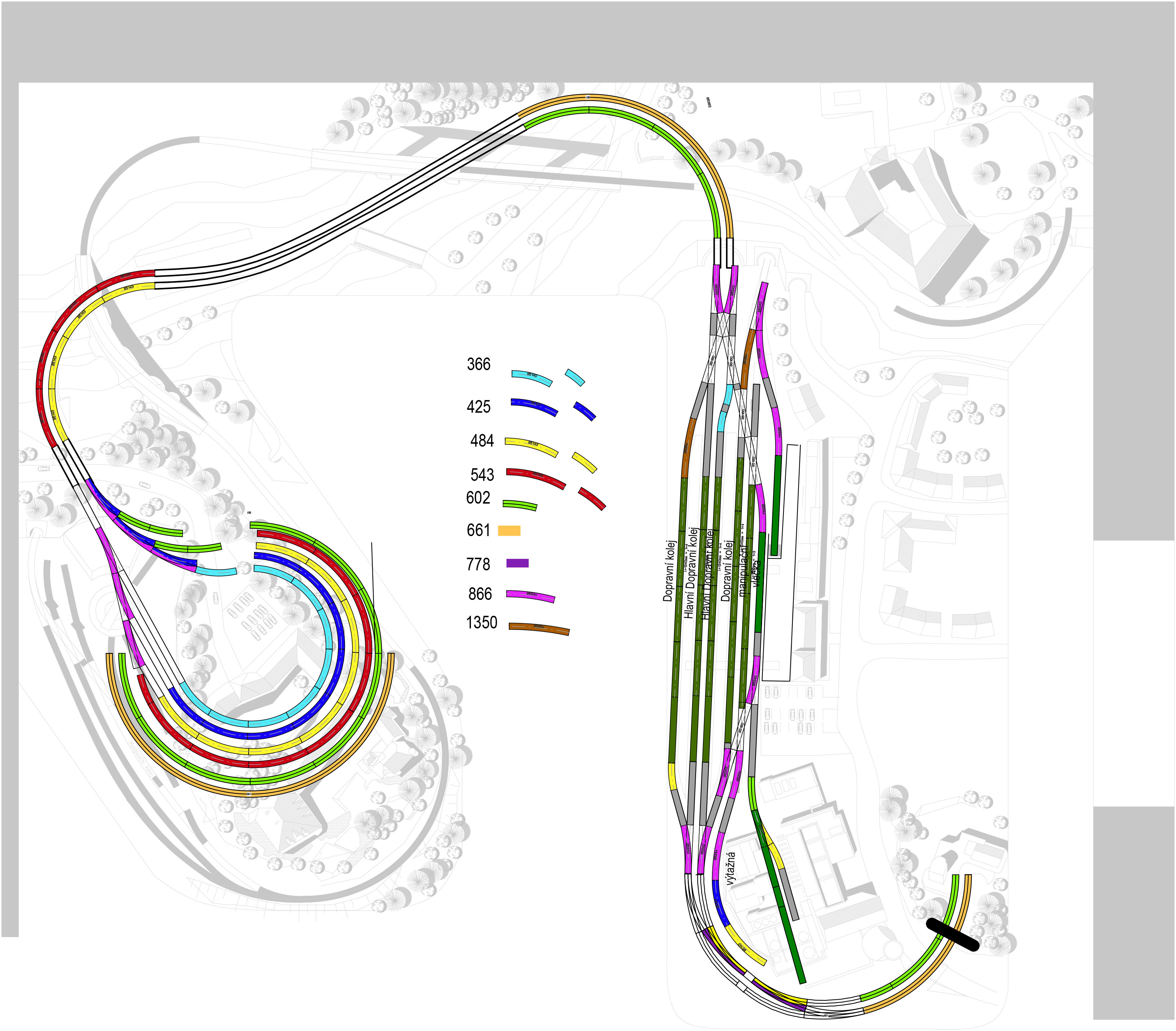Select the 866 radius label
Image resolution: width=1176 pixels, height=1031 pixels.
(480, 594)
